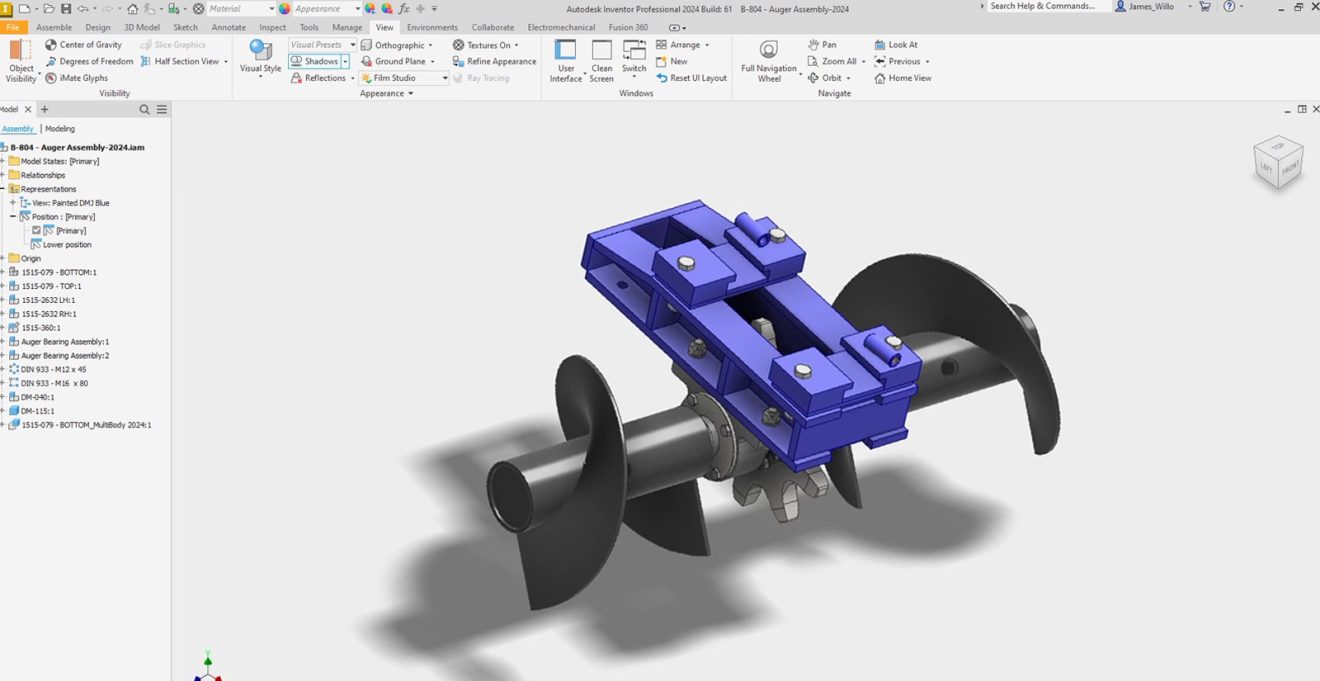
Task: Switch to the Assemble ribbon tab
Action: [x=53, y=27]
